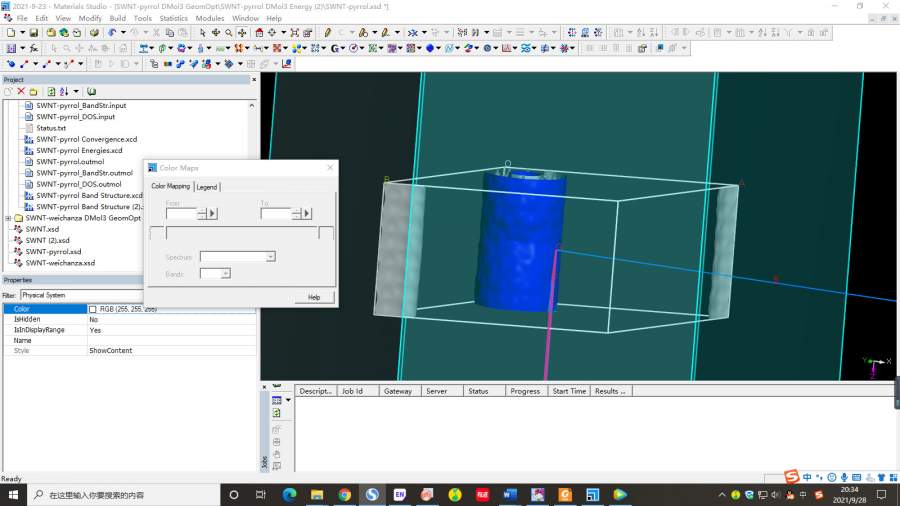
Task: Select the 3D viewer selection arrow tool
Action: click(203, 33)
